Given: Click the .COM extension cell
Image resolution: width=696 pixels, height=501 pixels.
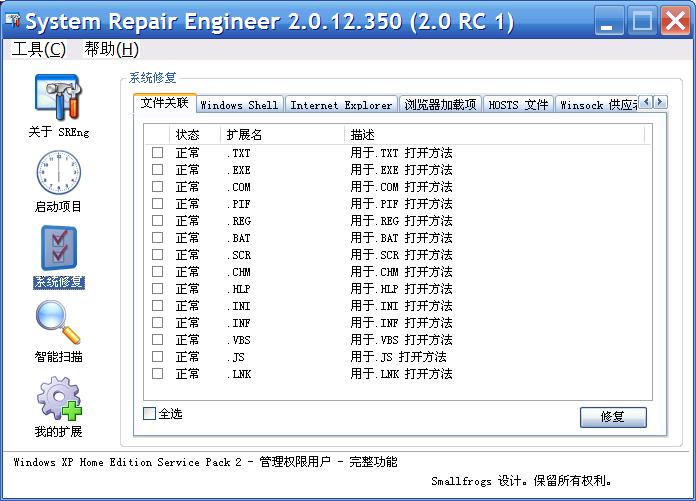Looking at the screenshot, I should (x=239, y=187).
